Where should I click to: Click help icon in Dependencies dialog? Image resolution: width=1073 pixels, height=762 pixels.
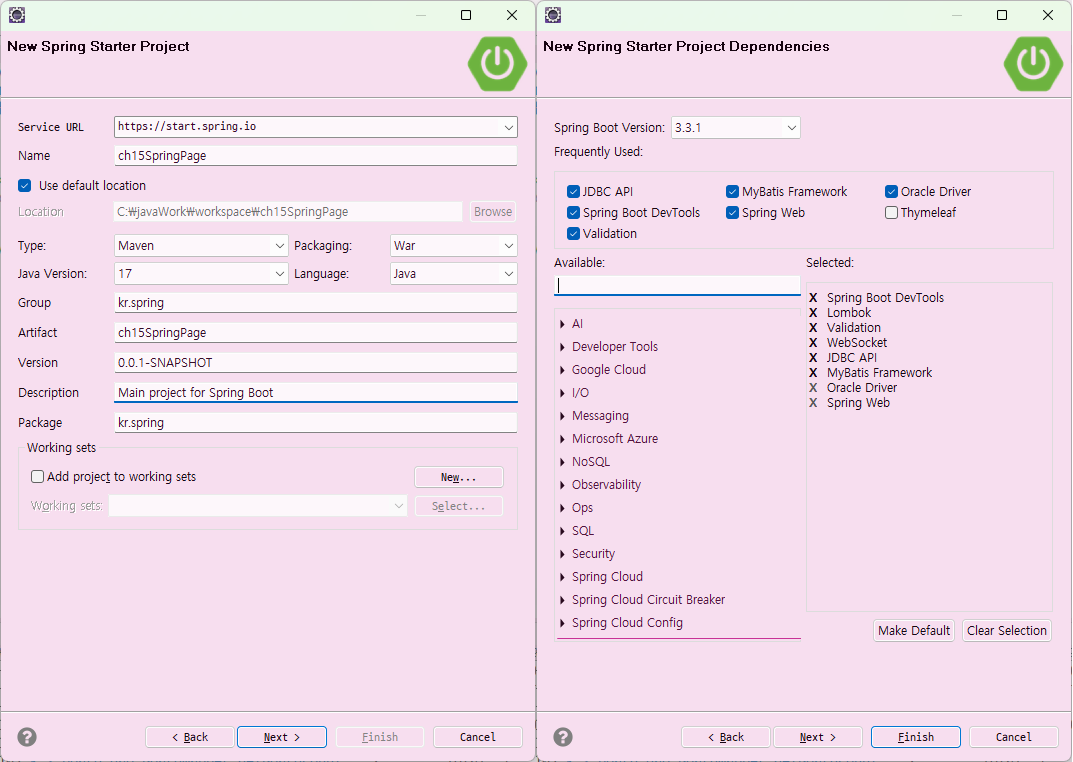(x=563, y=737)
